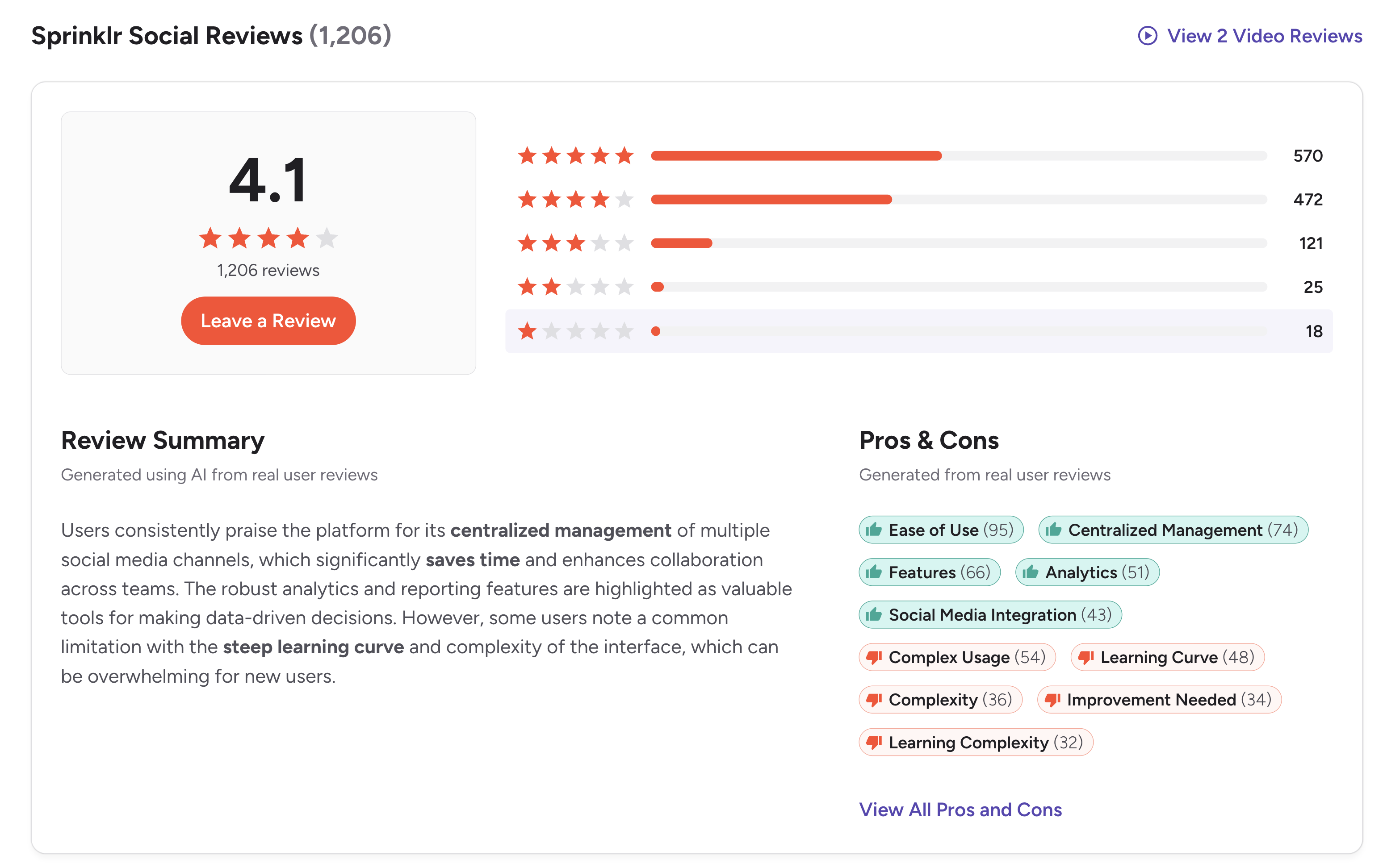Click the large 4.1 rating score
Image resolution: width=1383 pixels, height=868 pixels.
(268, 180)
